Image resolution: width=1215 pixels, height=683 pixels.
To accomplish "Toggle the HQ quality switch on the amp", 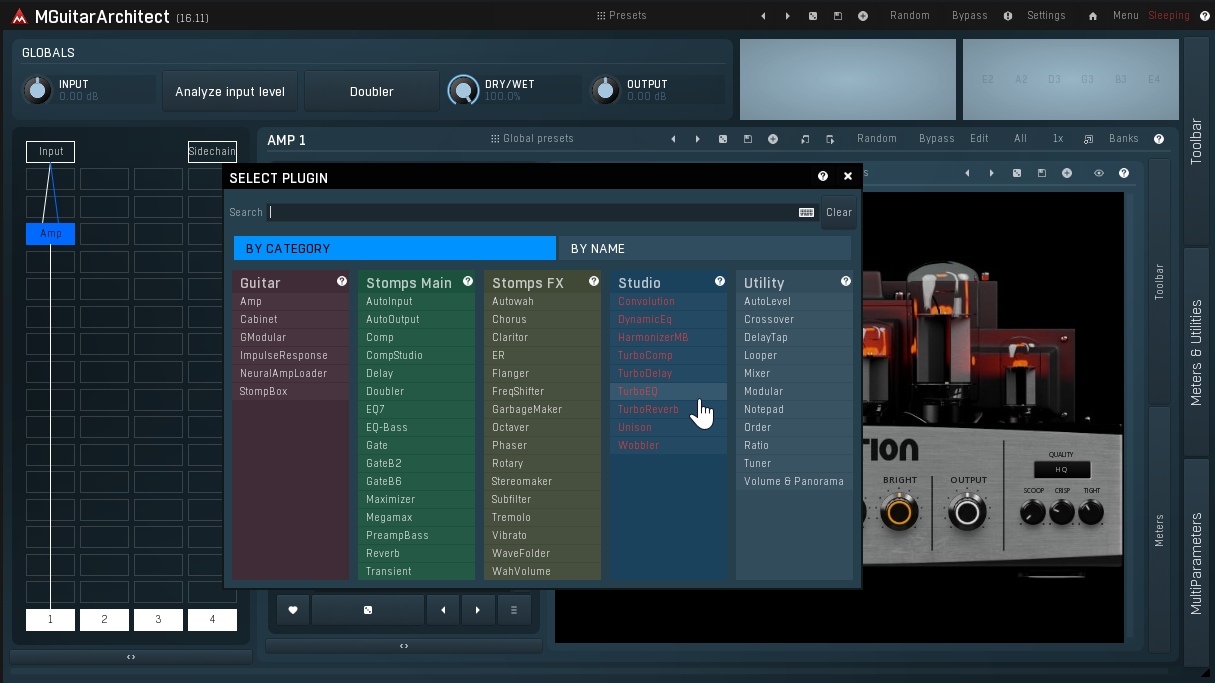I will click(1062, 469).
